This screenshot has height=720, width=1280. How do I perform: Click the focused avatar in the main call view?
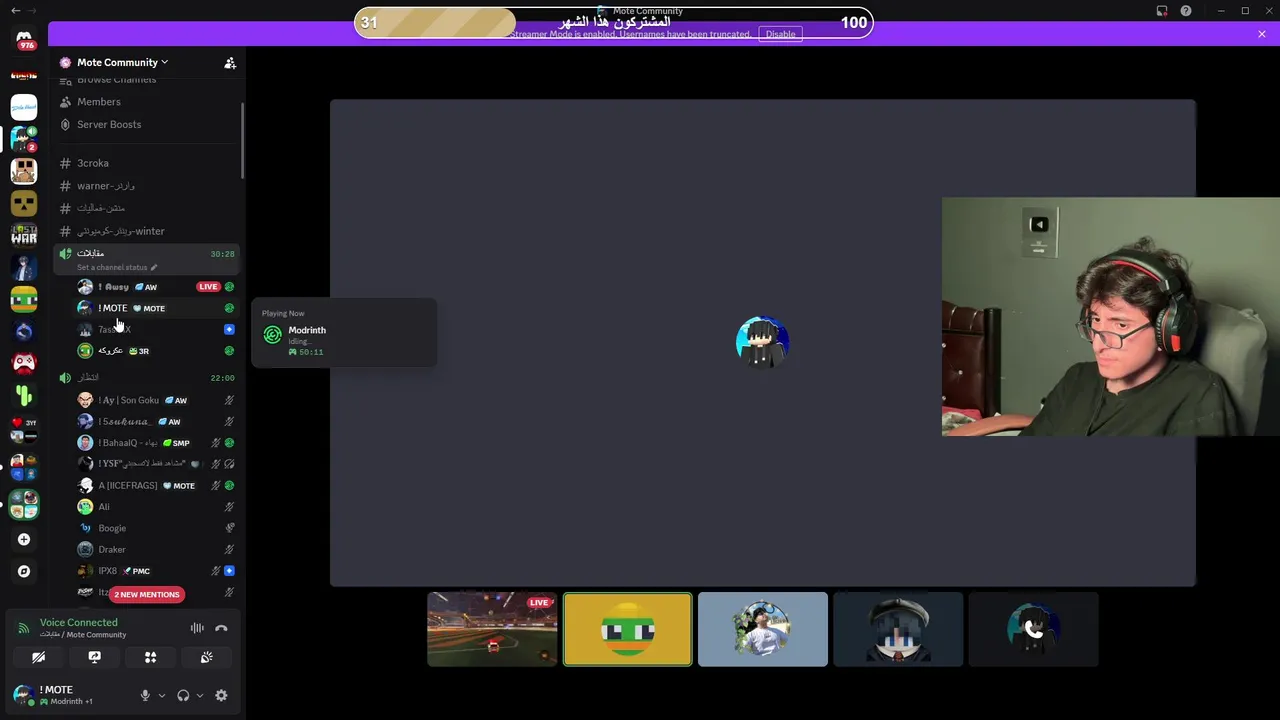point(762,343)
